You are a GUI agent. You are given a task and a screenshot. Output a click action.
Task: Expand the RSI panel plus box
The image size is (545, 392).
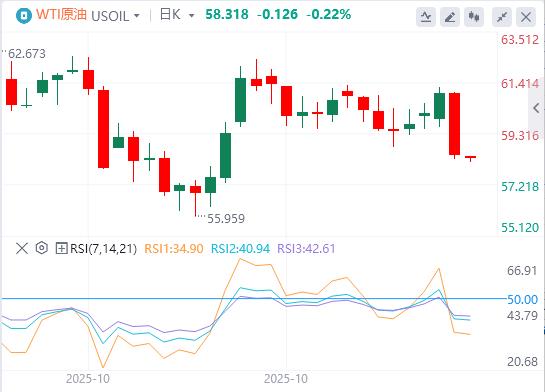point(62,248)
